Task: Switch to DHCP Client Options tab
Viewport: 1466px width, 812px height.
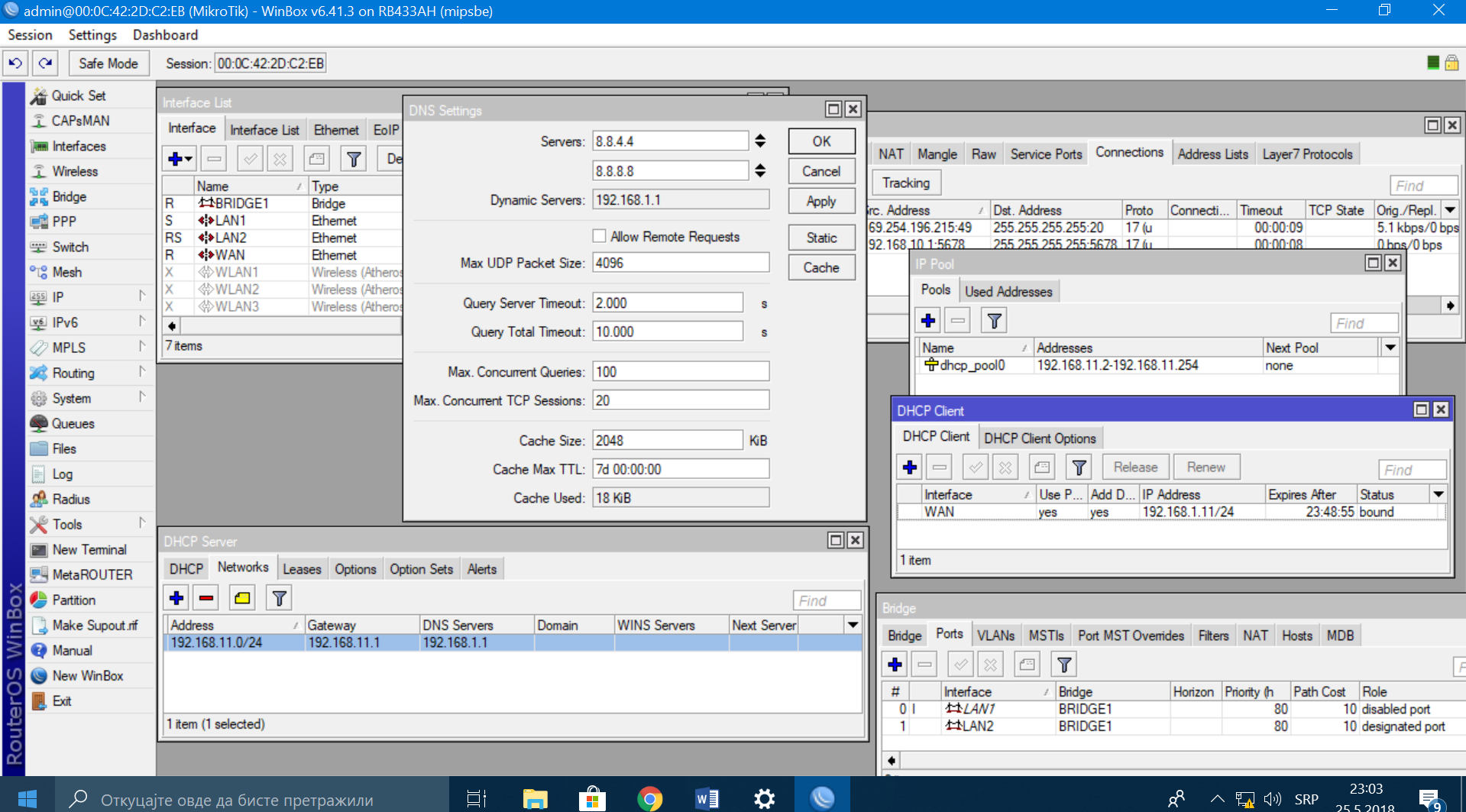Action: click(1040, 438)
